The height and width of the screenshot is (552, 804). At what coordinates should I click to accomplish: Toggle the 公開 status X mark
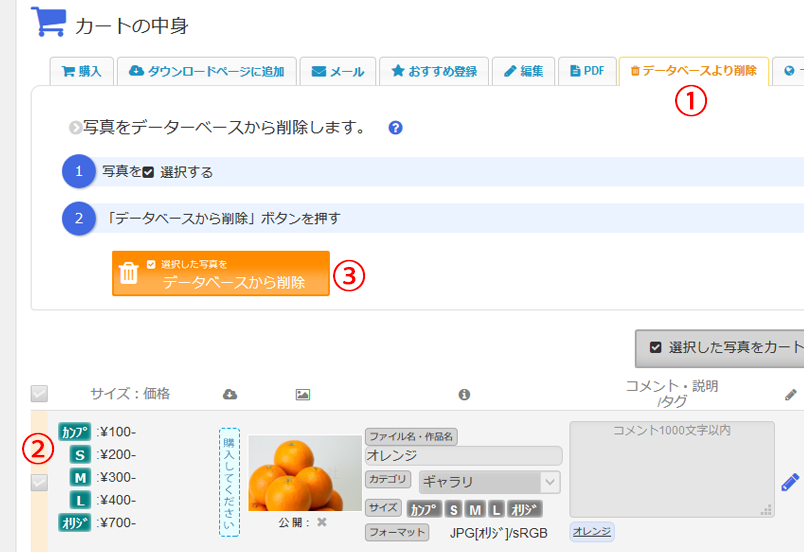click(322, 522)
